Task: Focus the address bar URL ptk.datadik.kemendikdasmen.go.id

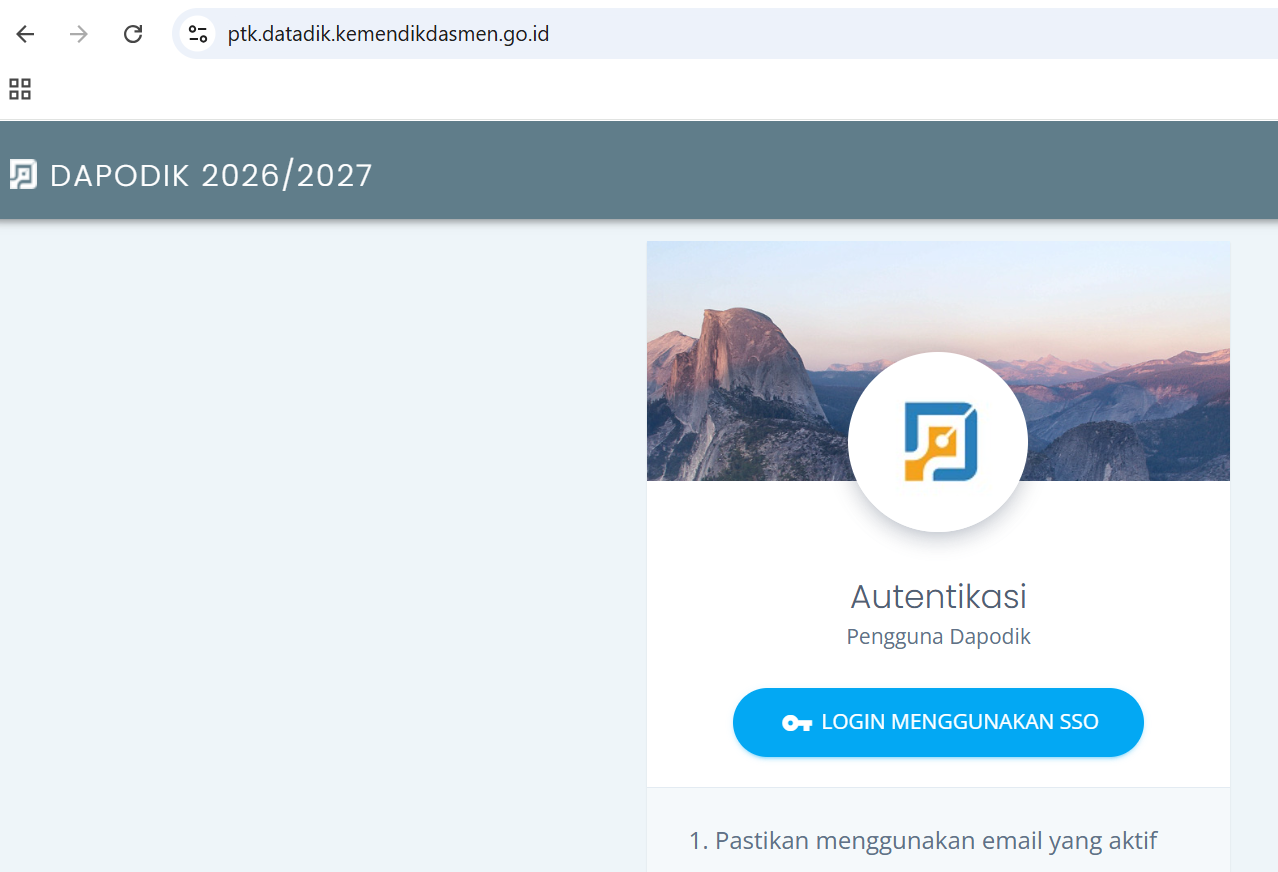Action: tap(388, 34)
